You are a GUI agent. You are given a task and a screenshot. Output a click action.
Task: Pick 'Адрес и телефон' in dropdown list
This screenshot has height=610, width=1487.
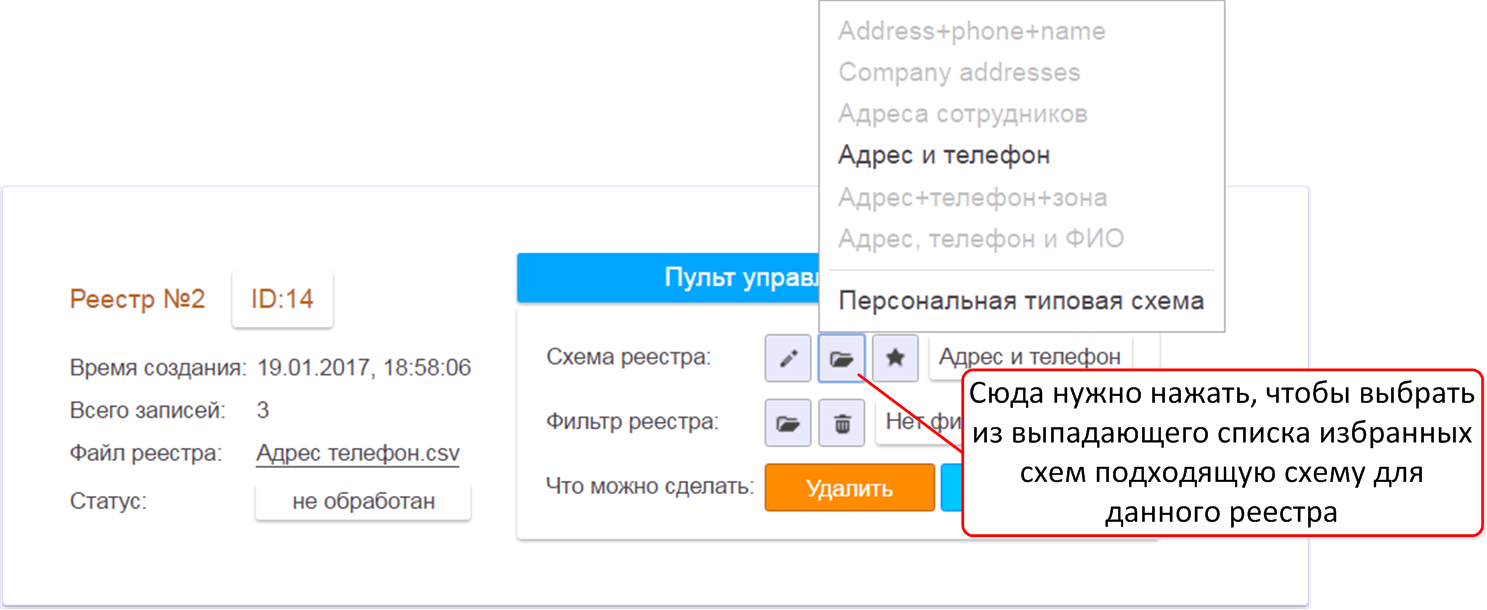coord(944,156)
